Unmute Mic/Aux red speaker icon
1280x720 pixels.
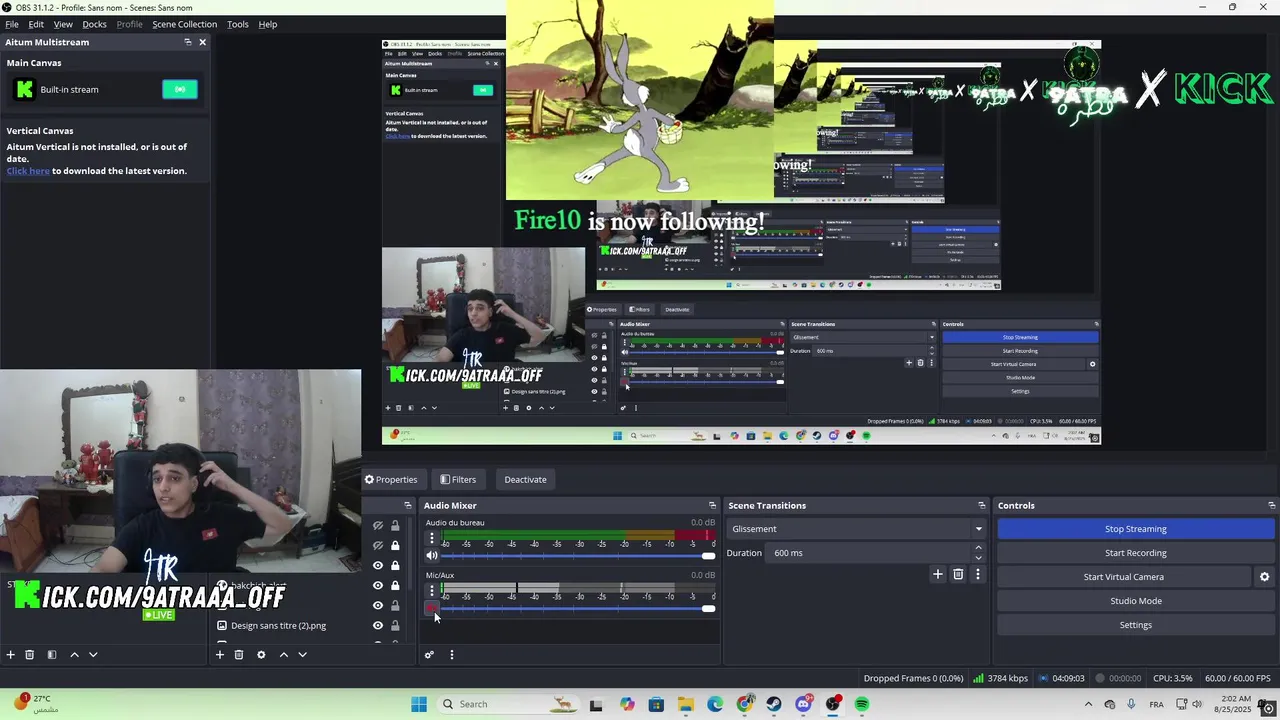[432, 608]
